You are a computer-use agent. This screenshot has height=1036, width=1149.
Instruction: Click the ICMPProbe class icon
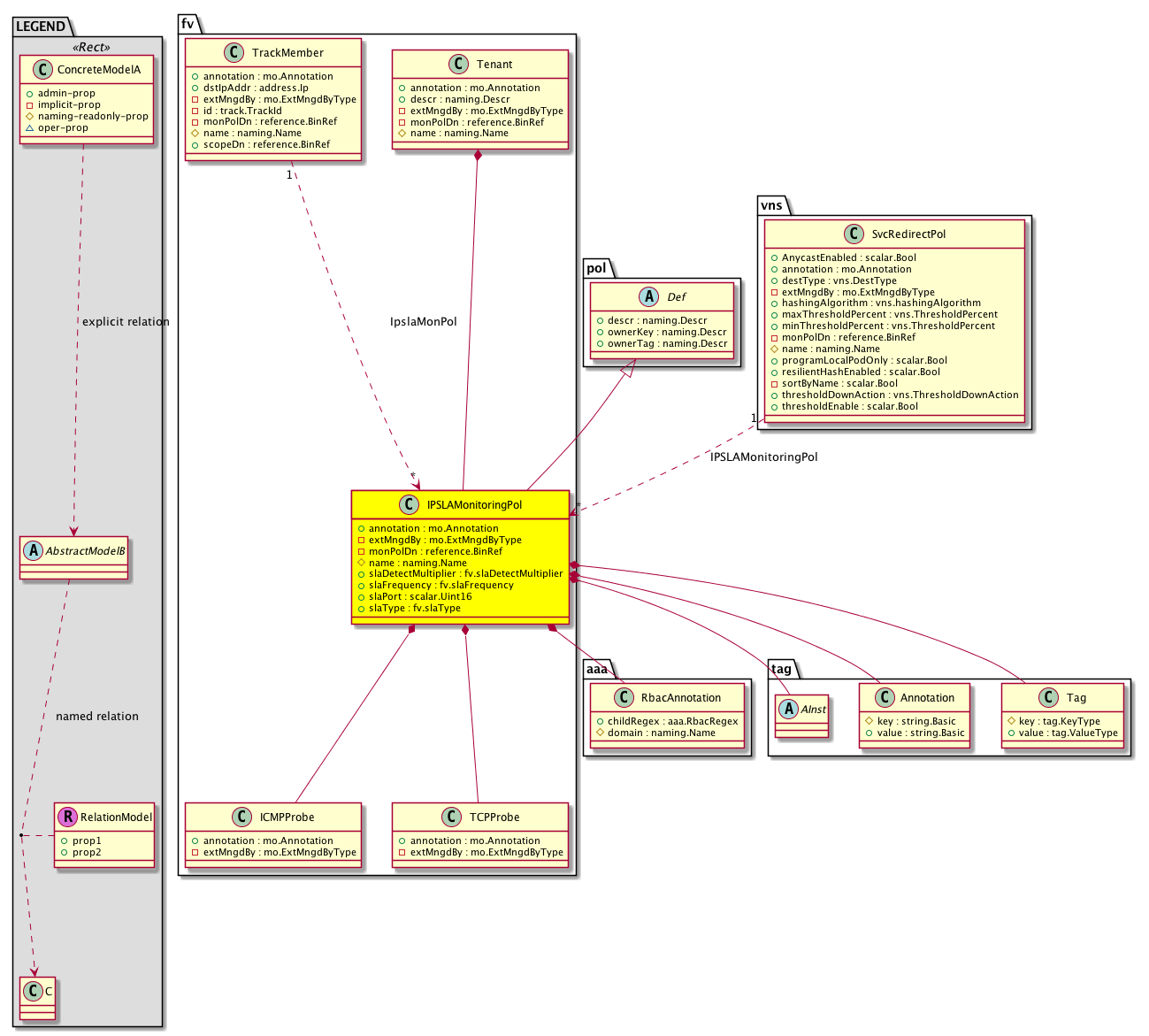[x=241, y=817]
